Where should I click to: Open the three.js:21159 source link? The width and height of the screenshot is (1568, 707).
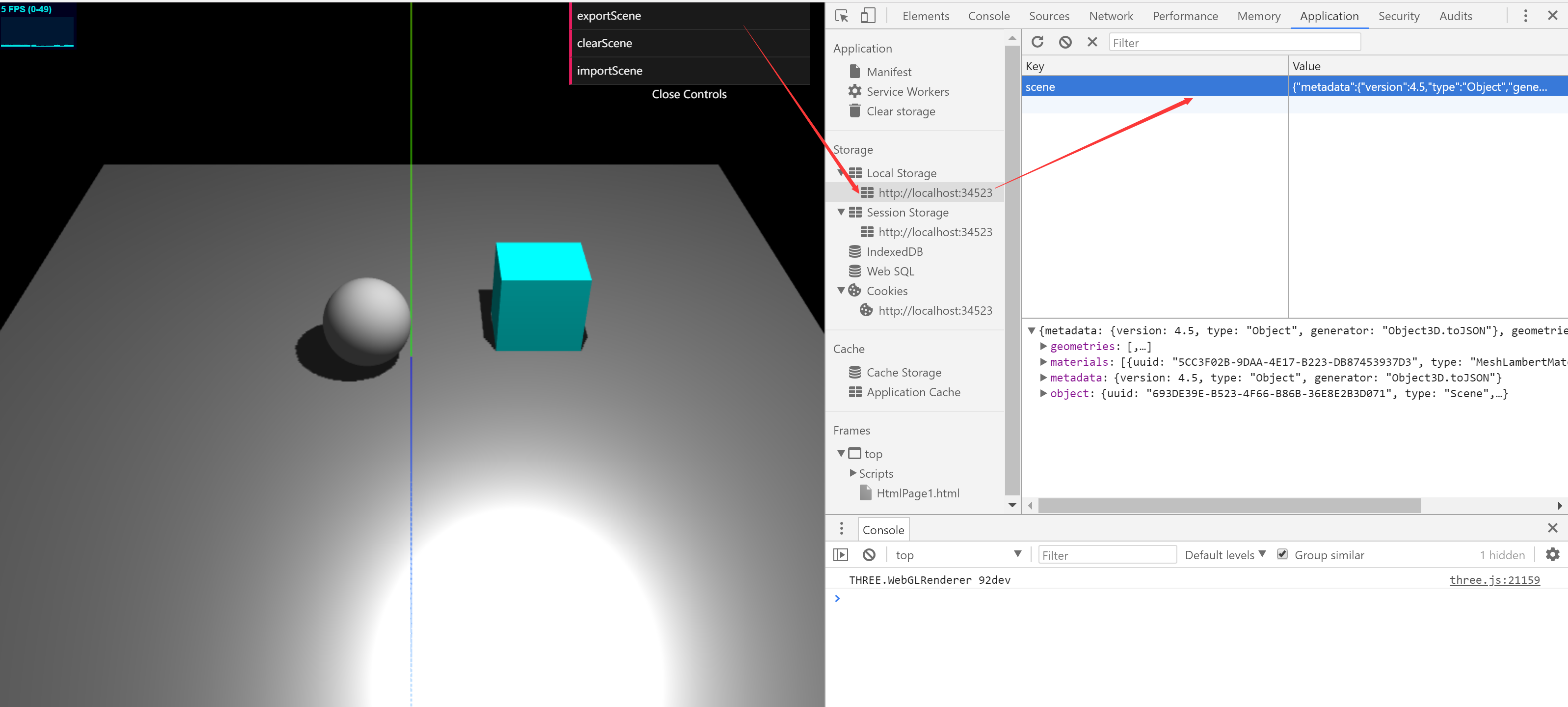pyautogui.click(x=1494, y=580)
